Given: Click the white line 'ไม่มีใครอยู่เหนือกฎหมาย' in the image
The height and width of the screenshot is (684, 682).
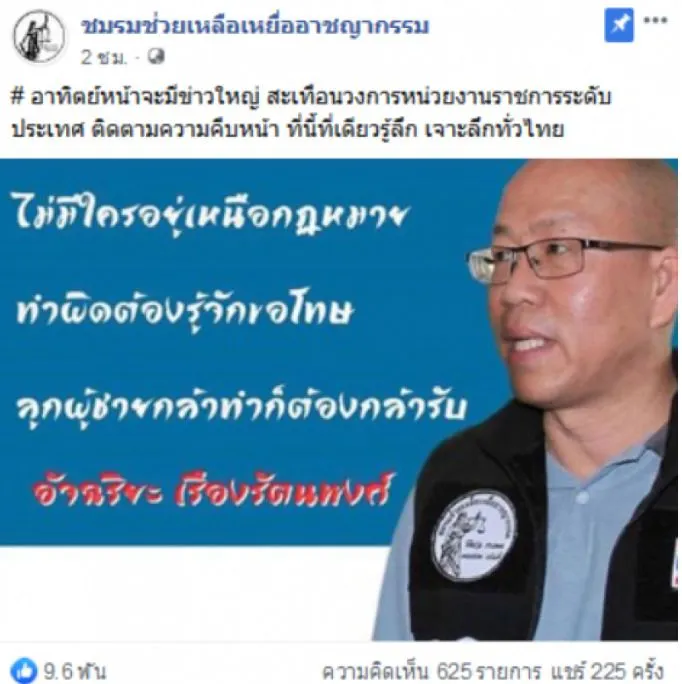Looking at the screenshot, I should pyautogui.click(x=213, y=217).
